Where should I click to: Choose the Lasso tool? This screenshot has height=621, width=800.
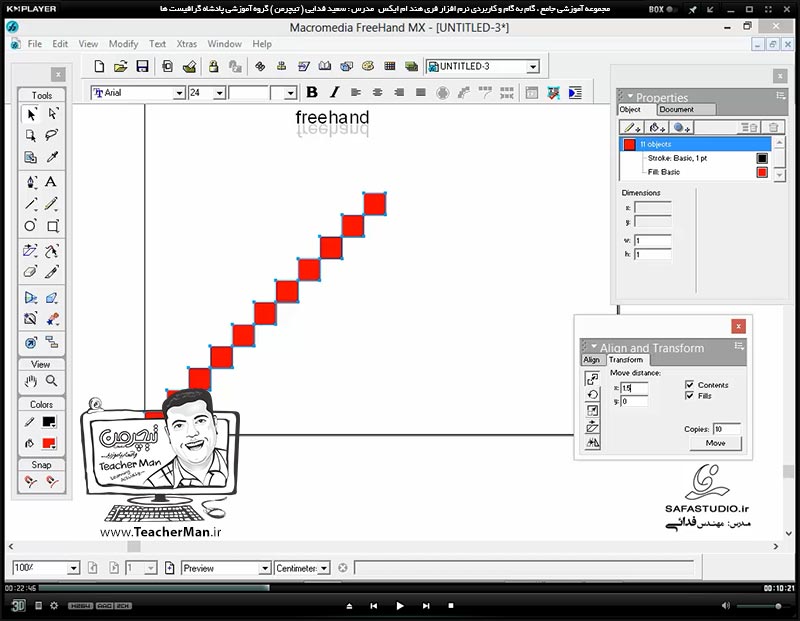pyautogui.click(x=52, y=135)
